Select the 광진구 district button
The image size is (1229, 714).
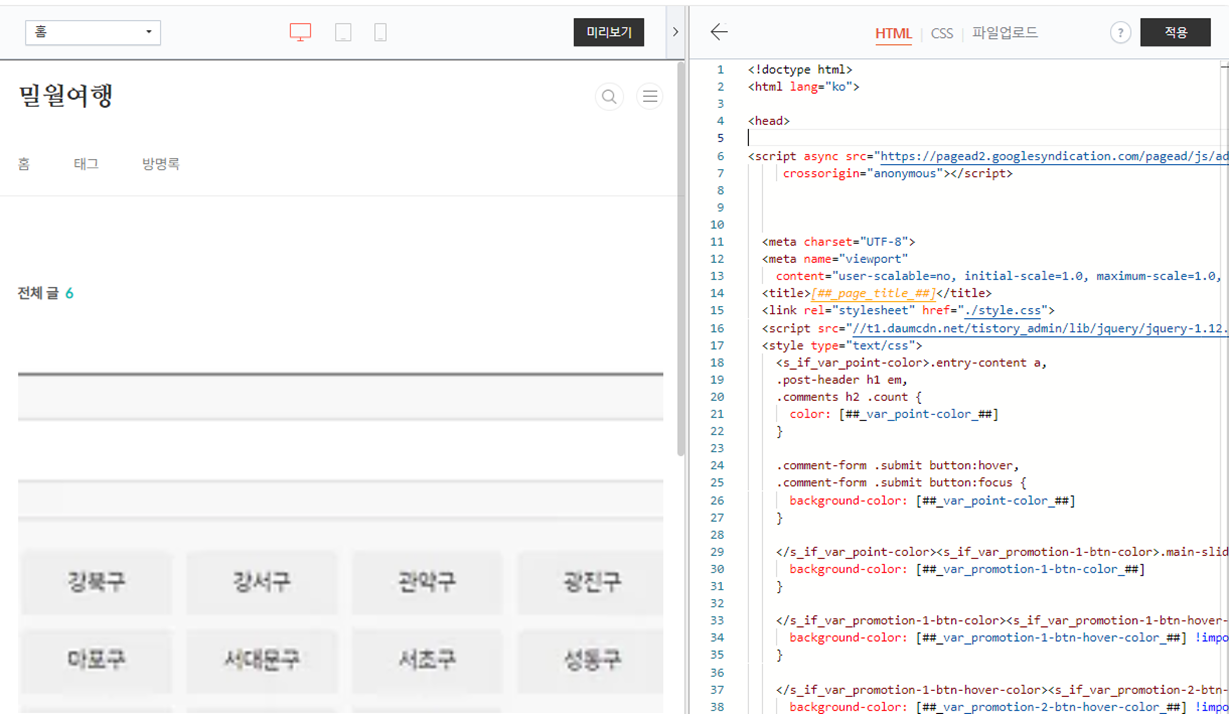click(591, 582)
